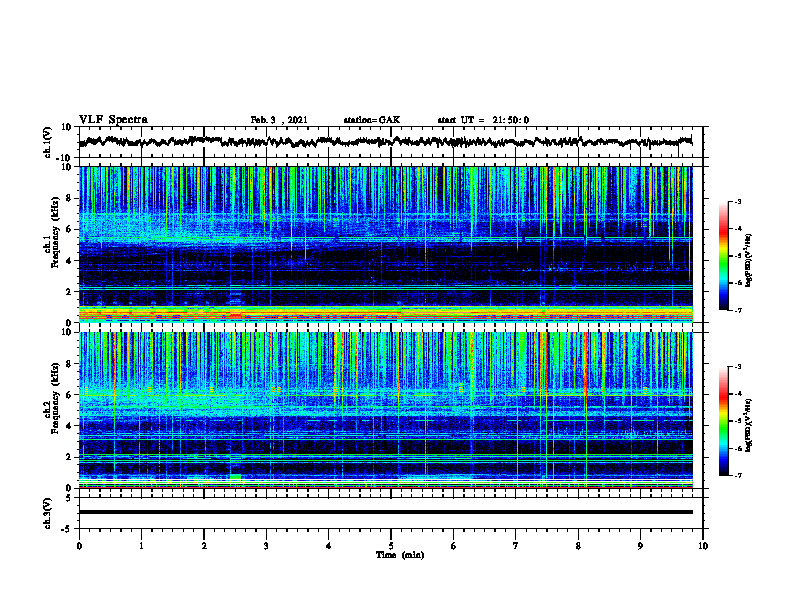Select the "start UT = 21:50:0" header text

pos(483,120)
